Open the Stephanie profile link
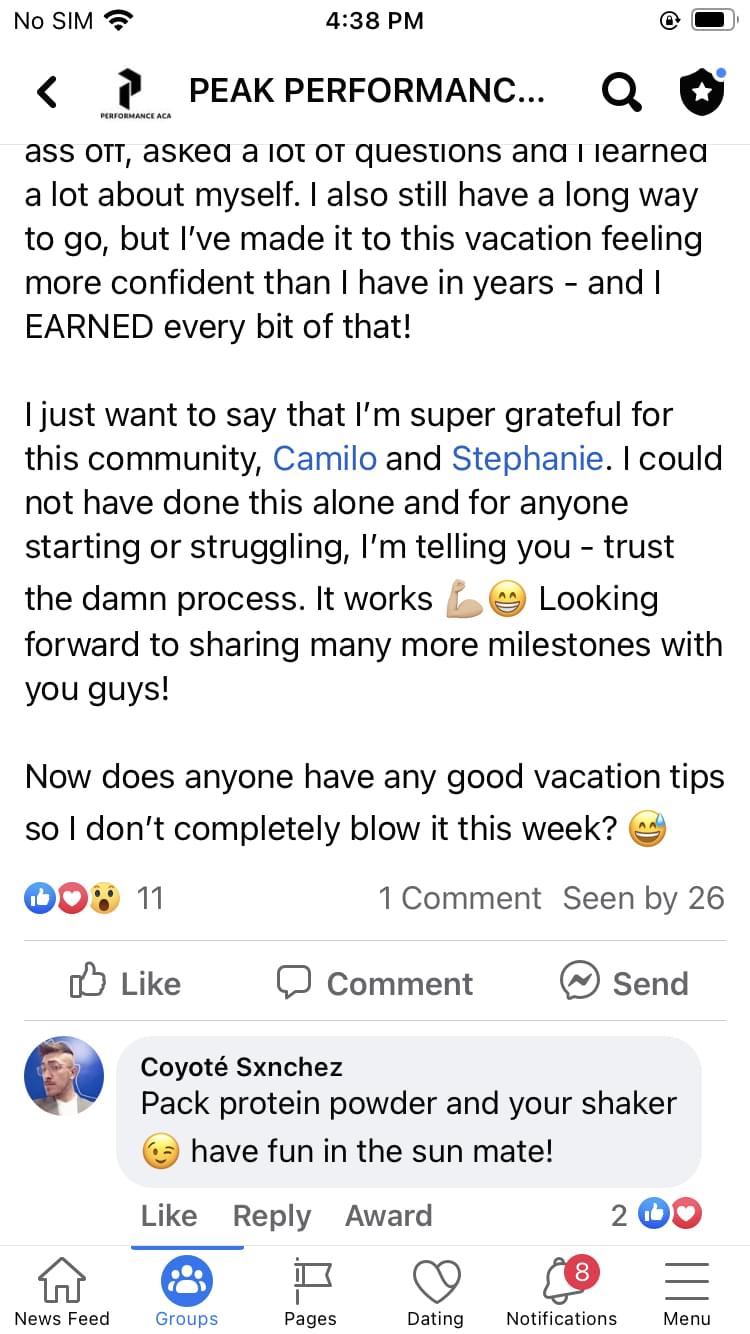 [x=527, y=458]
